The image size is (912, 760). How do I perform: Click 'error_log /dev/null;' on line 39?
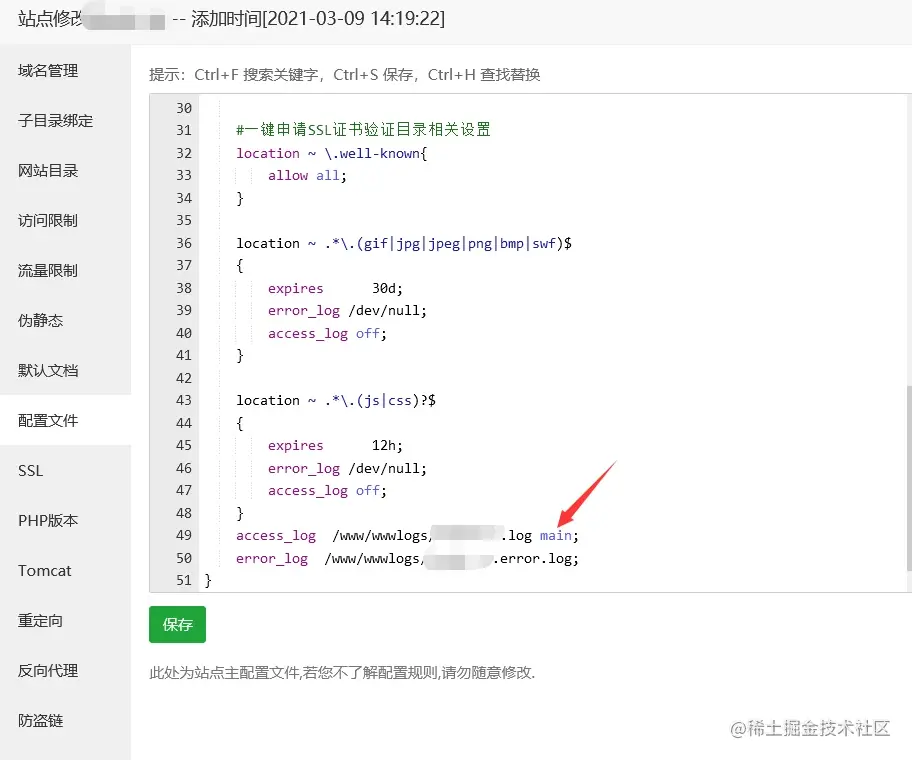coord(347,311)
